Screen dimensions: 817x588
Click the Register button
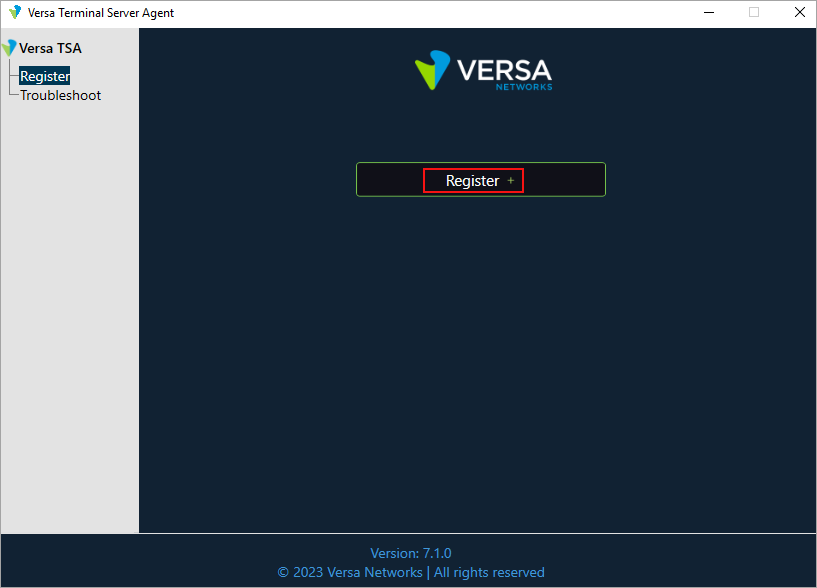coord(472,181)
